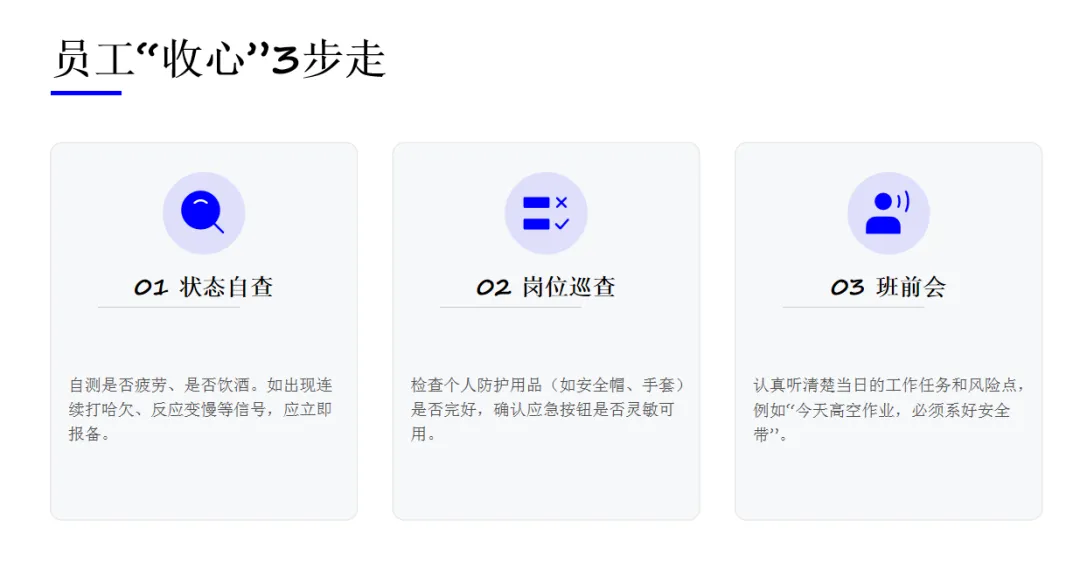Select the 03 班前会 heading
The image size is (1080, 576).
[x=888, y=287]
